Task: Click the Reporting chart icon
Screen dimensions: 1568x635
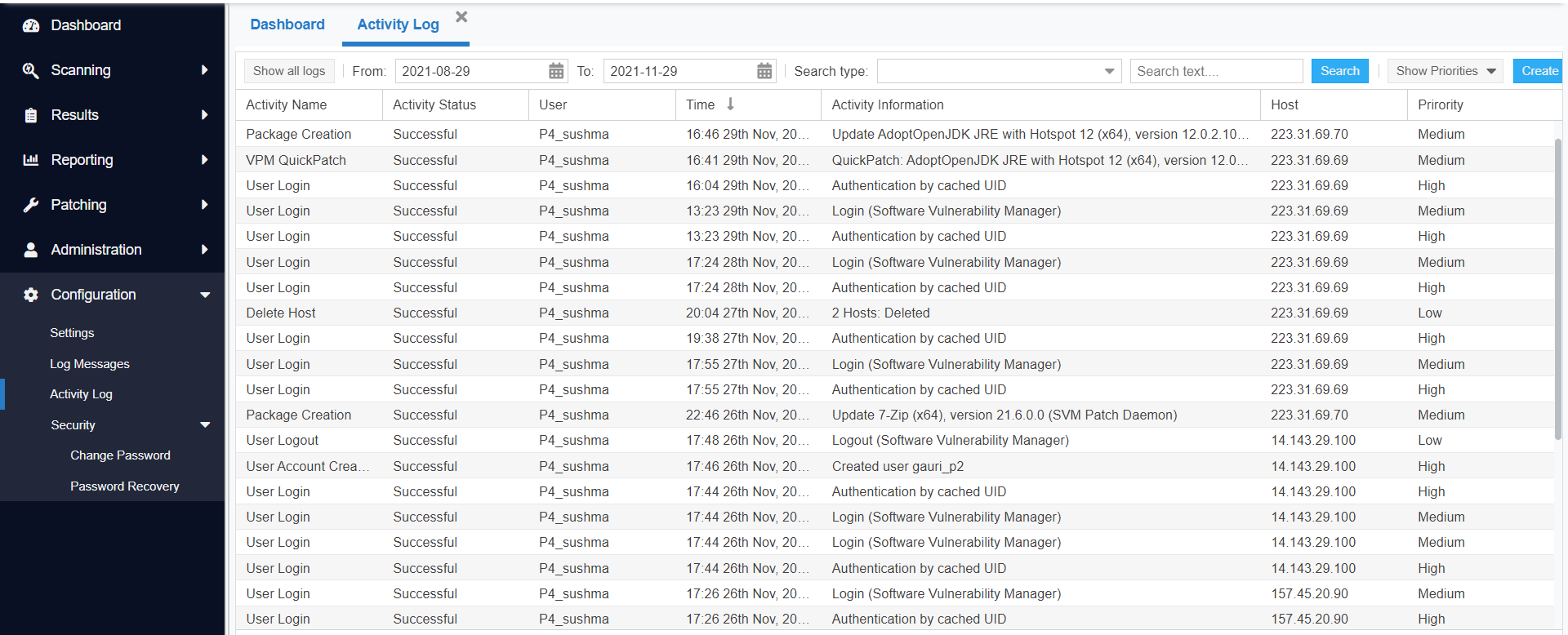Action: click(x=31, y=160)
